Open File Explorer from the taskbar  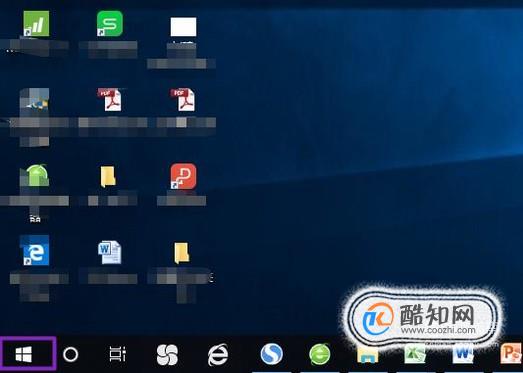pos(367,355)
